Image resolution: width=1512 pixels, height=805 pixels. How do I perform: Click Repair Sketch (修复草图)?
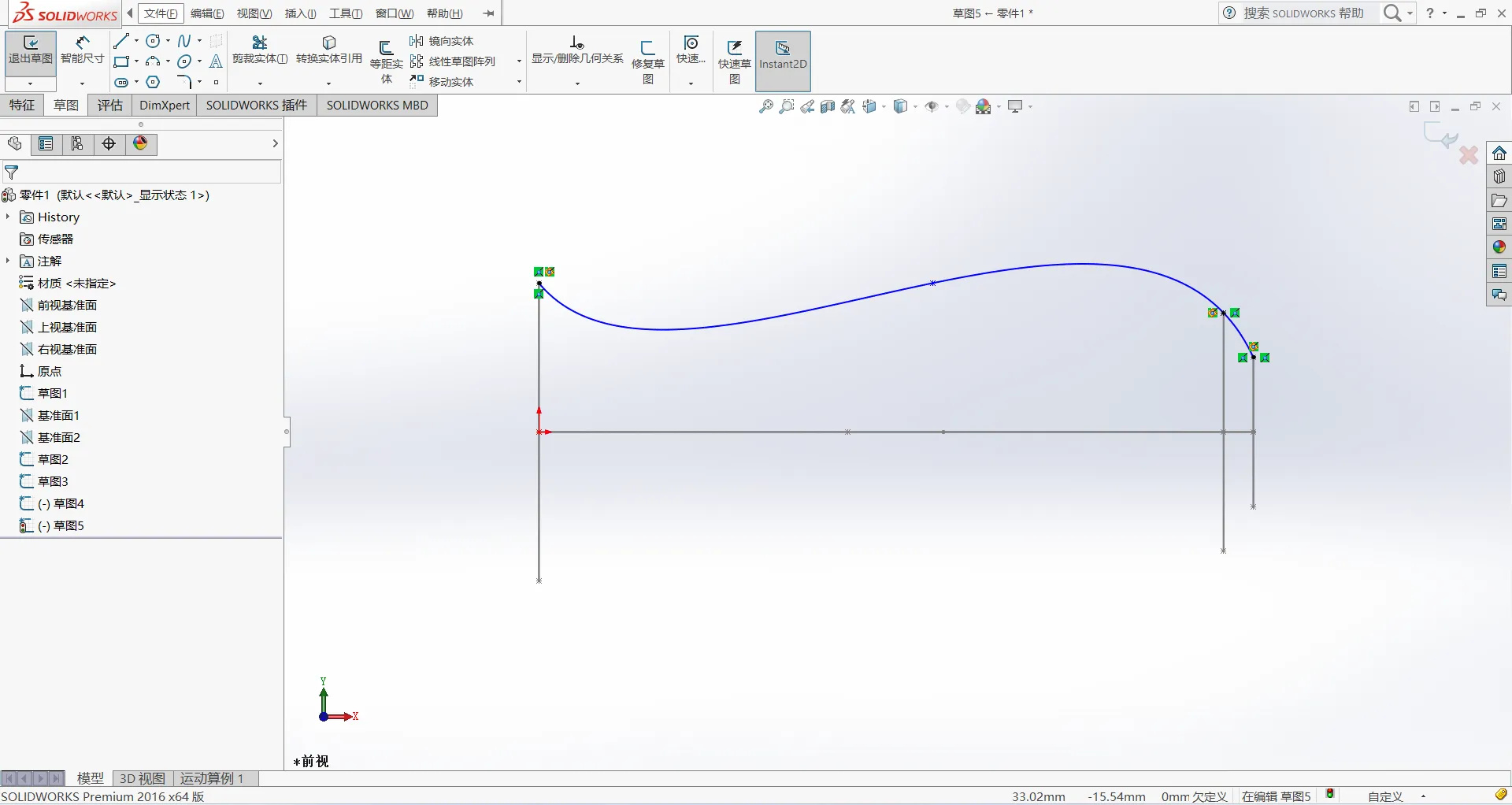point(648,61)
